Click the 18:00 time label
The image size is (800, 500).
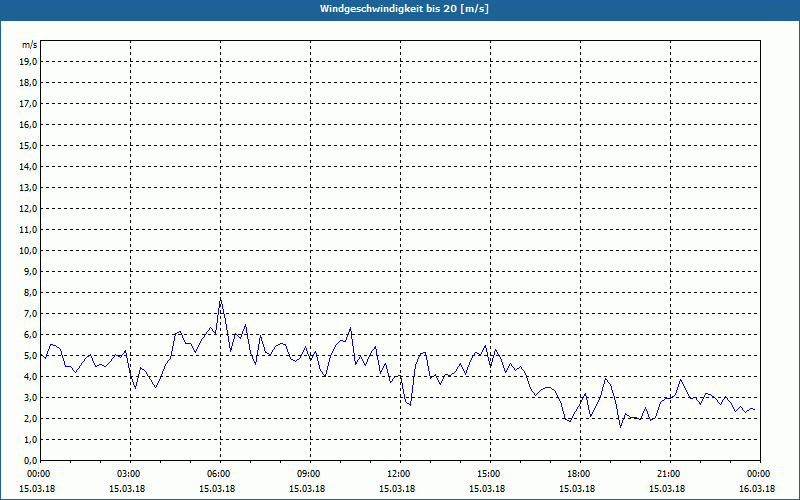tap(580, 474)
